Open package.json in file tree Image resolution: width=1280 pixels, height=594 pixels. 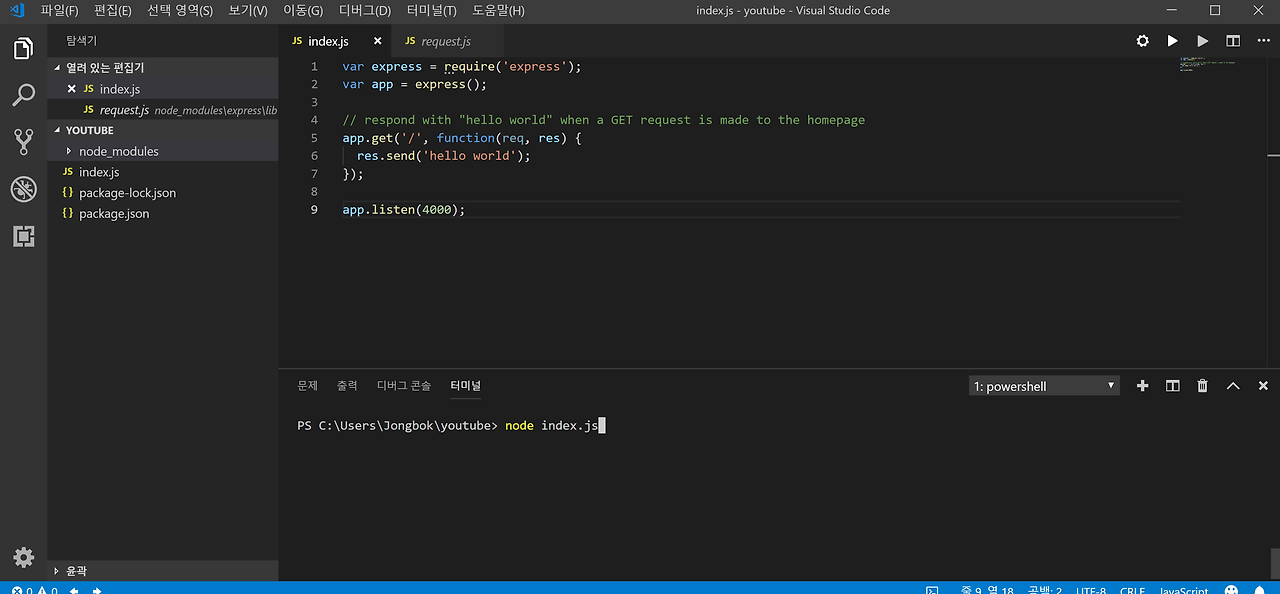tap(163, 214)
